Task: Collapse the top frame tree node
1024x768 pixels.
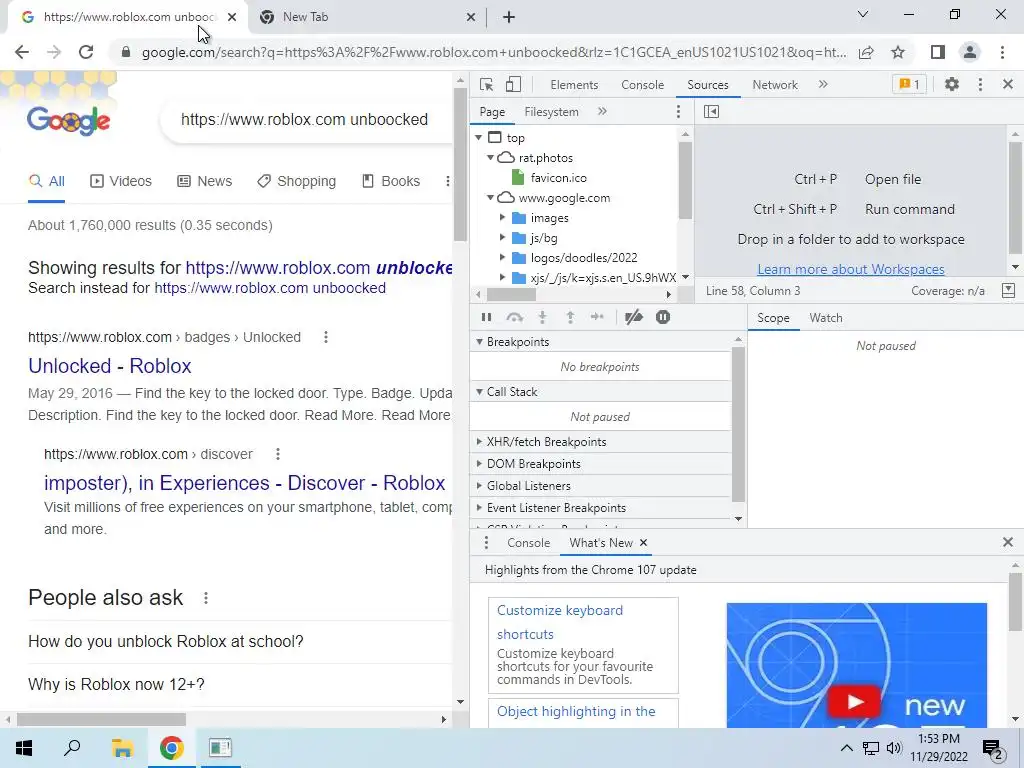Action: coord(479,138)
